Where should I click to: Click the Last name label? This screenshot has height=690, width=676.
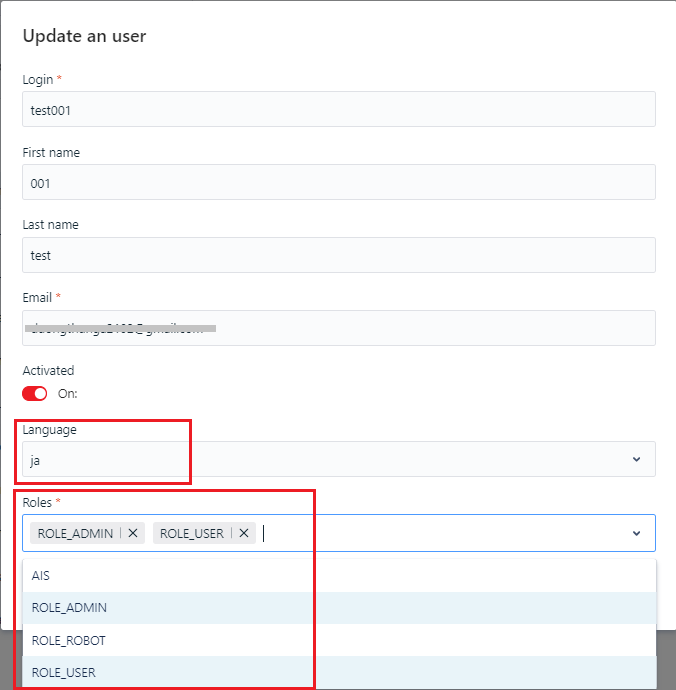coord(51,225)
